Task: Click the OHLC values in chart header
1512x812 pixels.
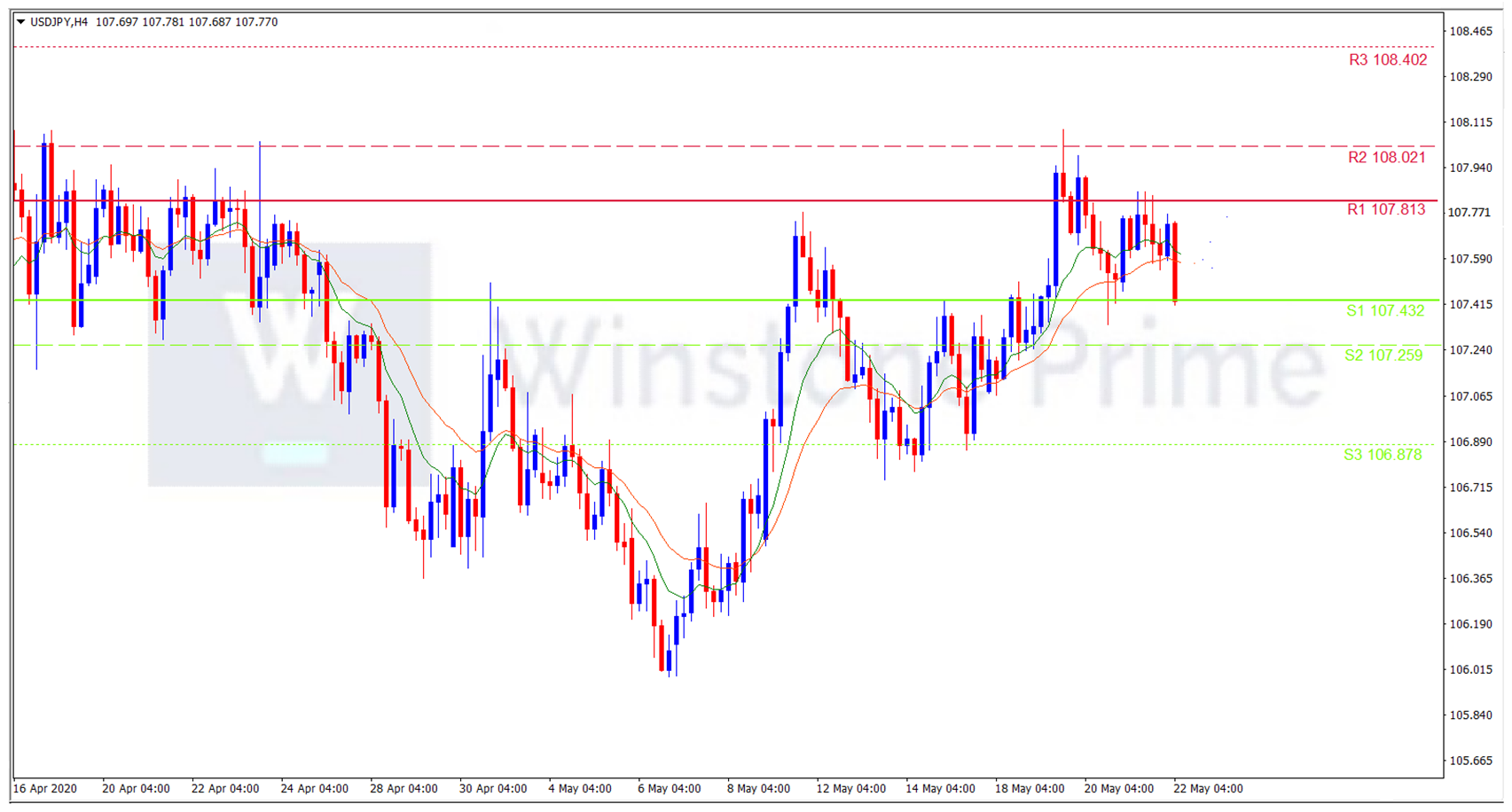Action: (186, 22)
